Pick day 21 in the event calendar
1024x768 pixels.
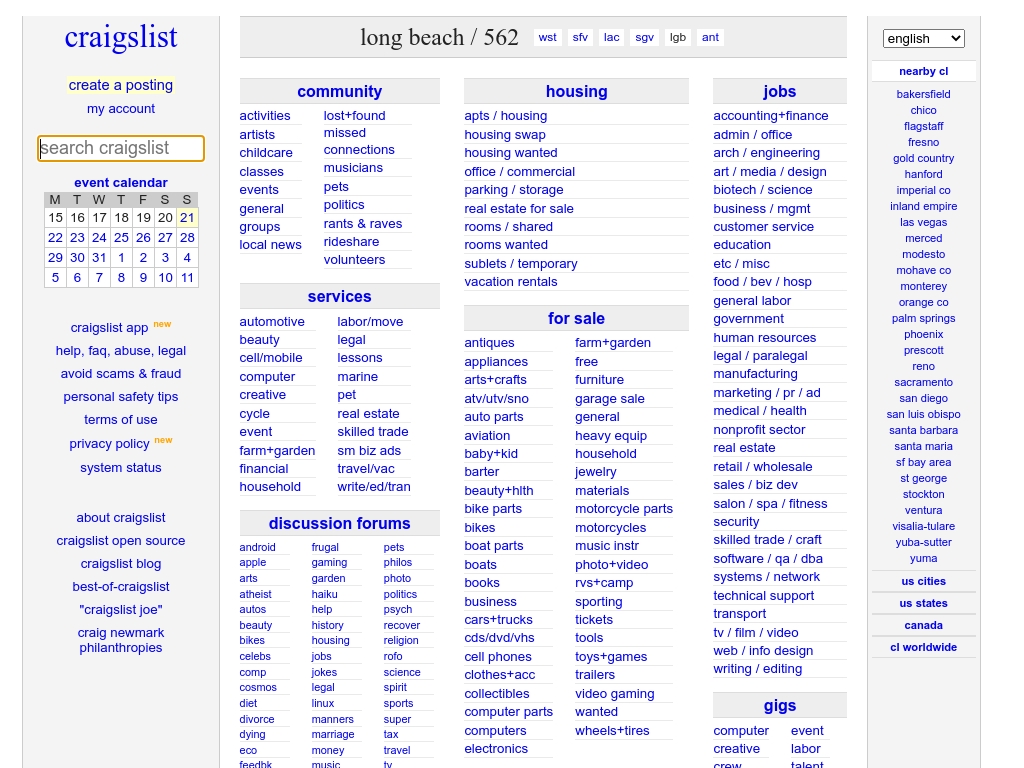click(x=187, y=217)
